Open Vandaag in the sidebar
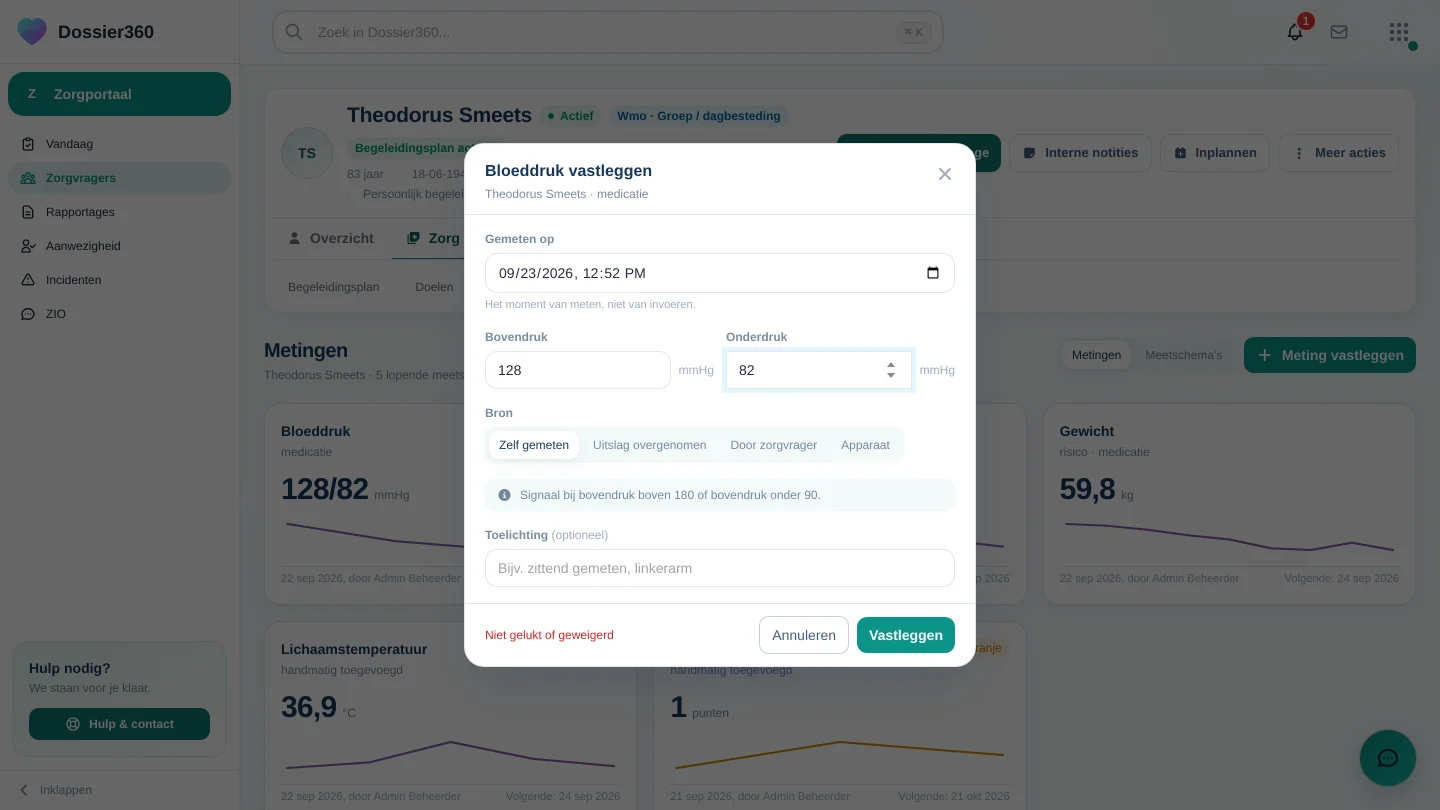Viewport: 1440px width, 810px height. (119, 144)
